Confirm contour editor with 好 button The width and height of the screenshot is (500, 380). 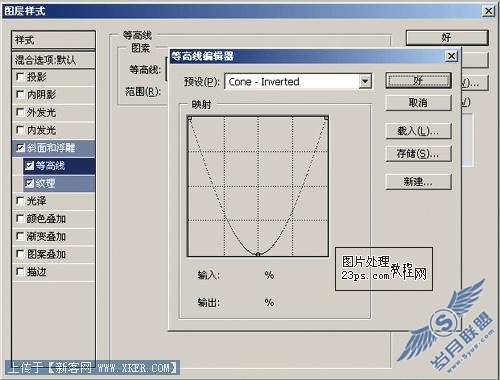418,81
